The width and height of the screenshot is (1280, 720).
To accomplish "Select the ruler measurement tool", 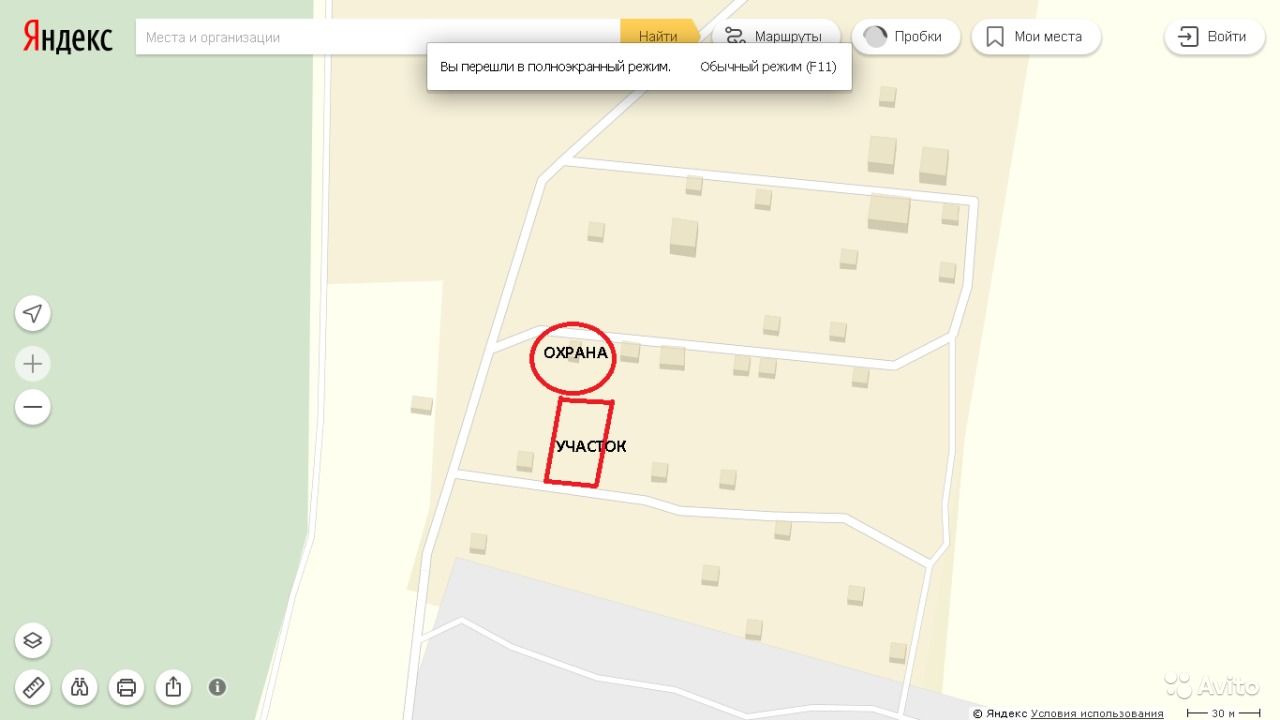I will click(33, 687).
